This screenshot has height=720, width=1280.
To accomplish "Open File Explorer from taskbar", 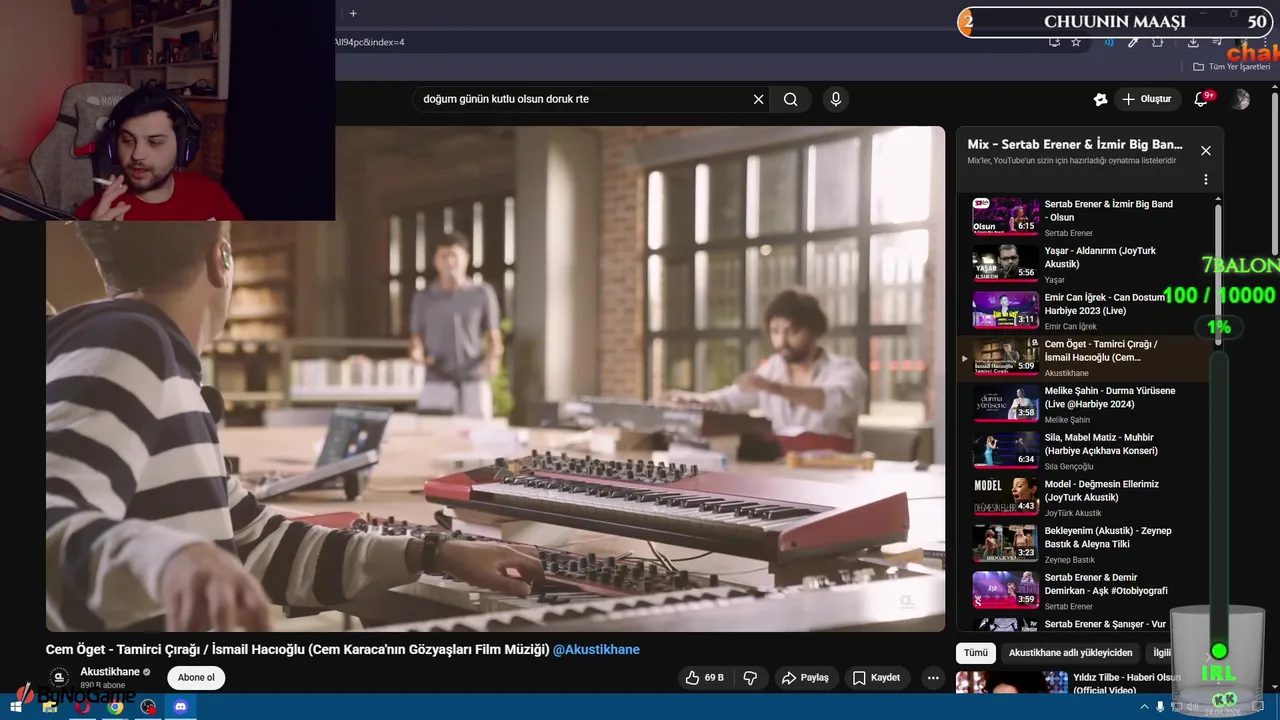I will tap(50, 707).
